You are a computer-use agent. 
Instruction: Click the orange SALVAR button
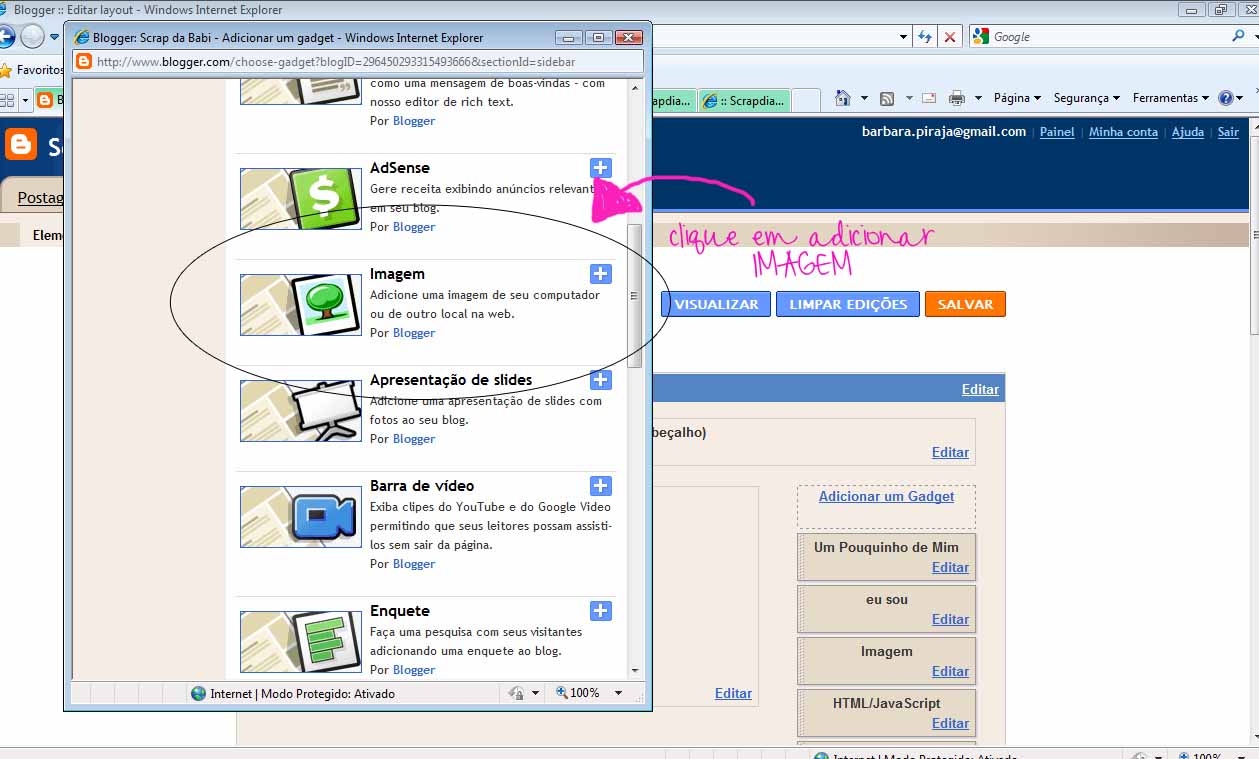click(x=965, y=304)
